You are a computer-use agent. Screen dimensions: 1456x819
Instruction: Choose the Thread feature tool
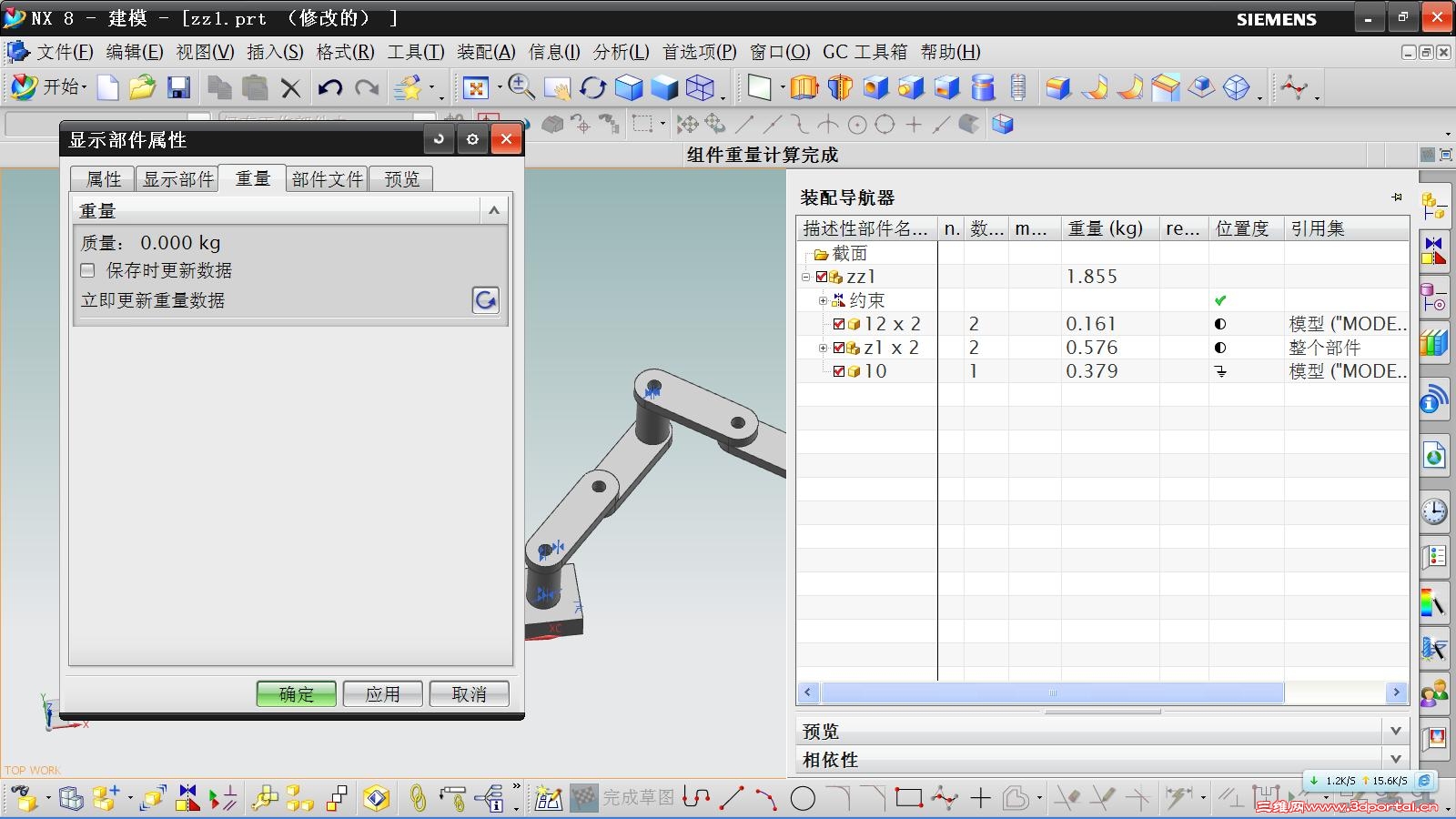[1018, 87]
